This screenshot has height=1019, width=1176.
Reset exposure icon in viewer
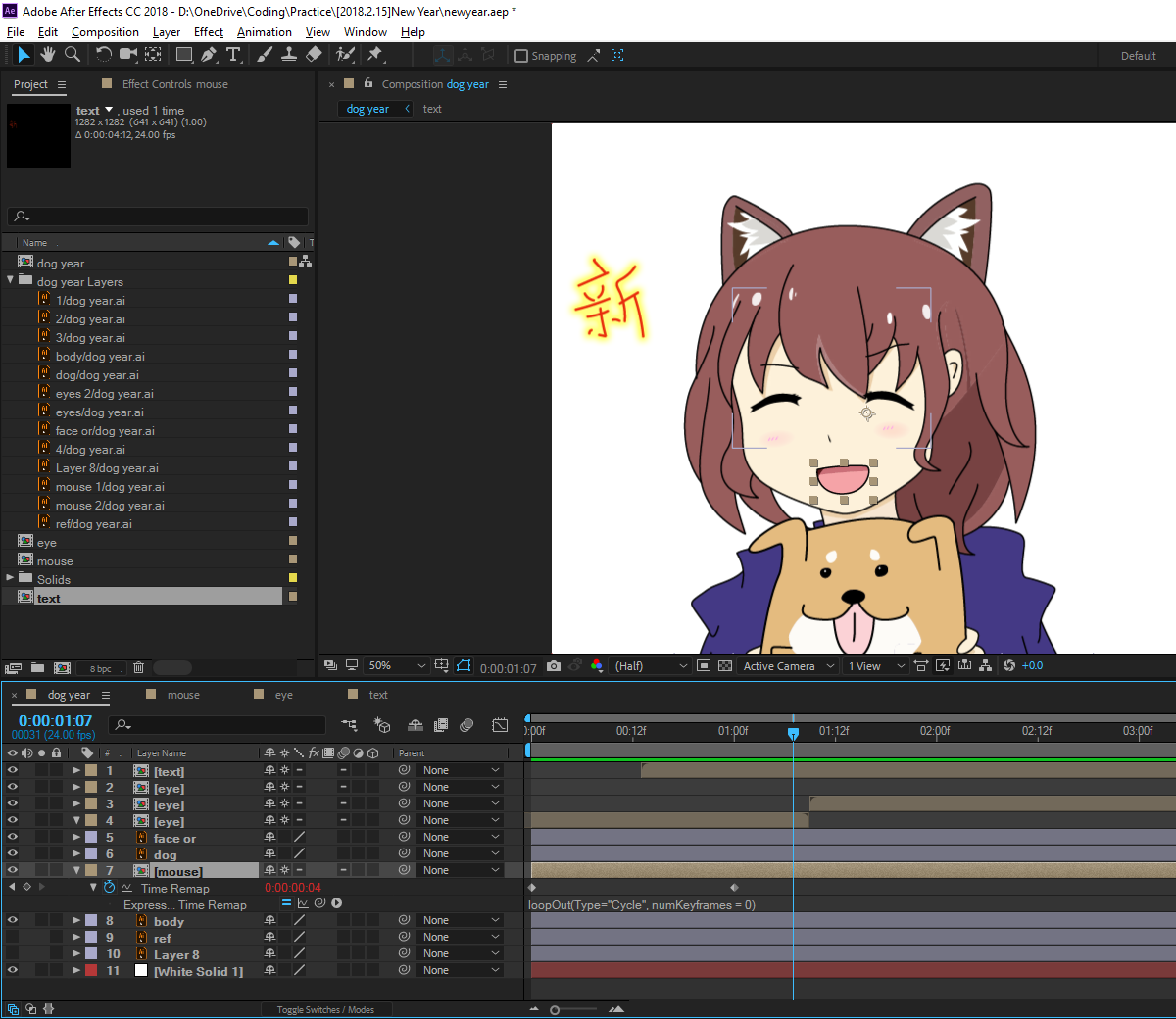(x=1009, y=666)
